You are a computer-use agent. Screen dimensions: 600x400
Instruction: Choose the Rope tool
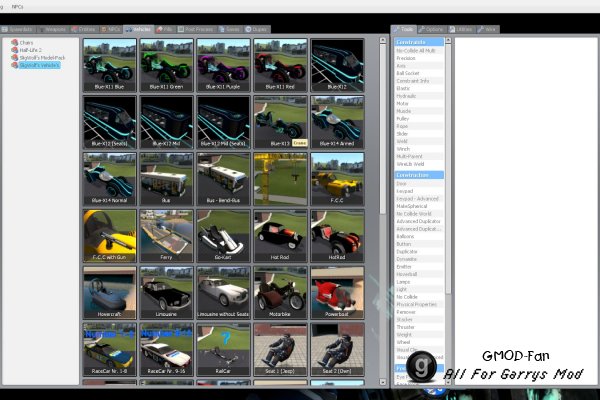[419, 126]
